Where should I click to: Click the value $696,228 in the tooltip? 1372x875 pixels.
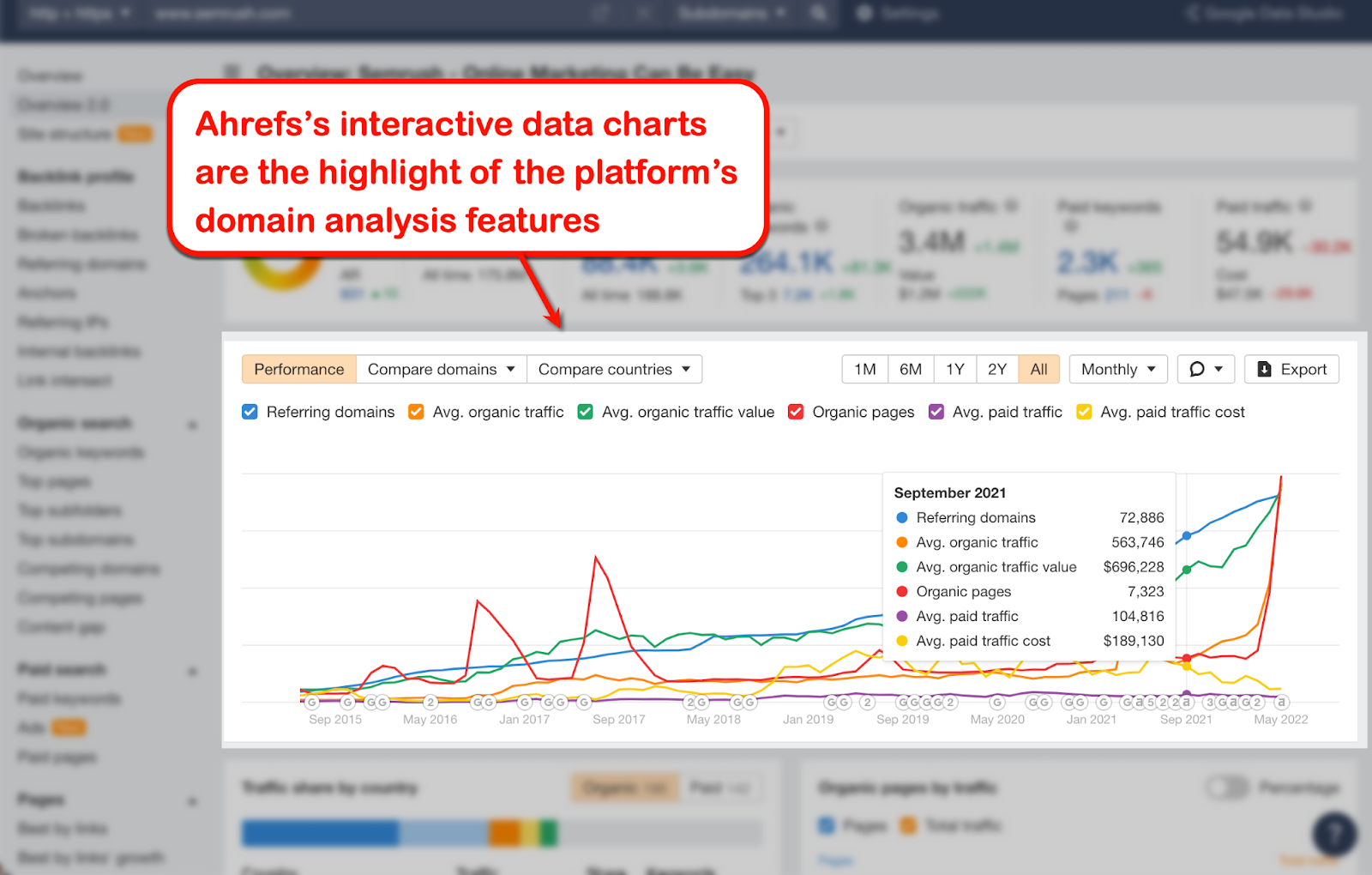[1134, 567]
